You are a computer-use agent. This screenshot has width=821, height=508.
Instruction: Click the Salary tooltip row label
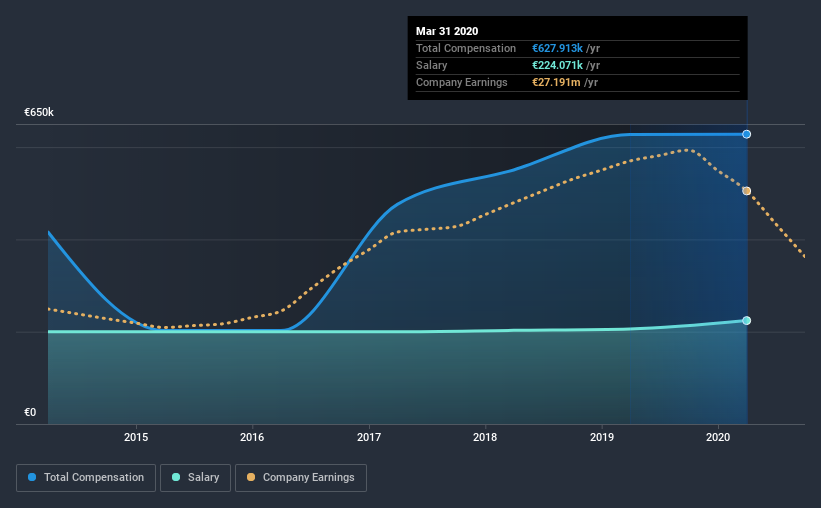point(431,65)
